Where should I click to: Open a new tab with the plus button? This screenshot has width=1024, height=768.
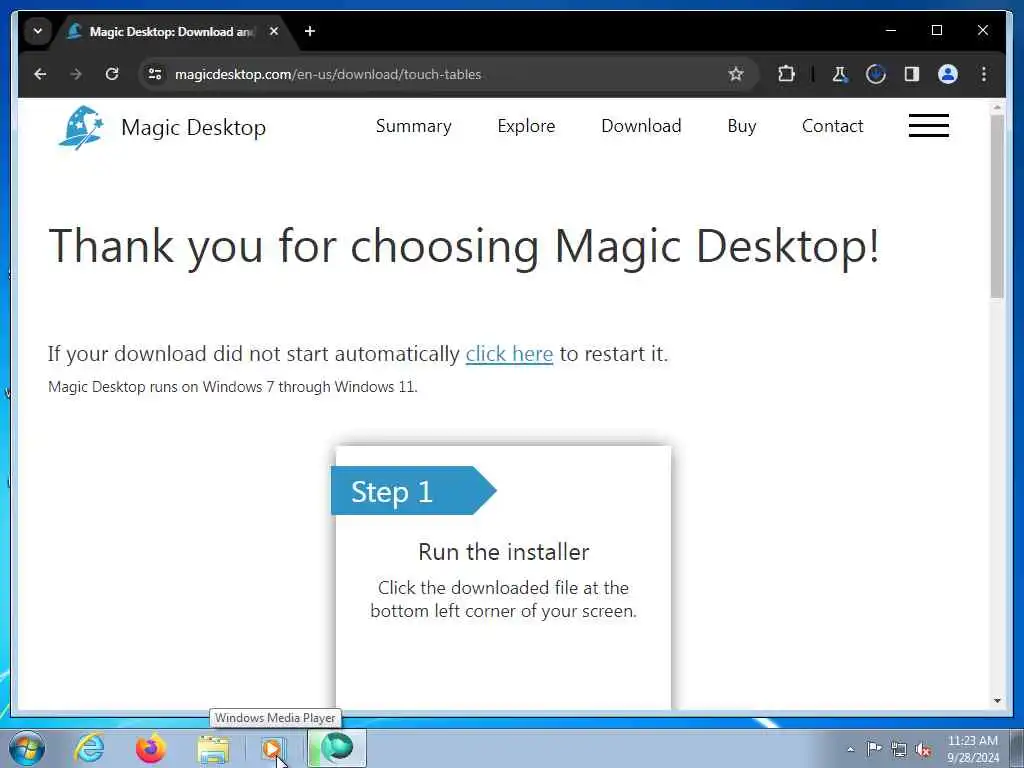pos(310,31)
